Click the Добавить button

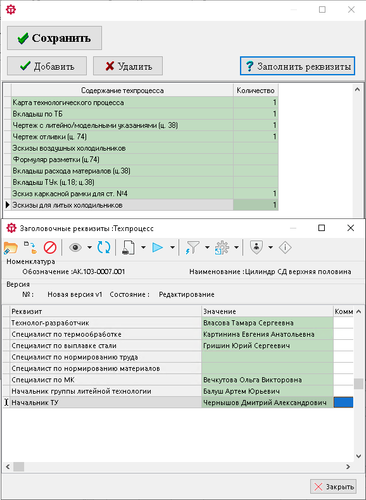[47, 66]
